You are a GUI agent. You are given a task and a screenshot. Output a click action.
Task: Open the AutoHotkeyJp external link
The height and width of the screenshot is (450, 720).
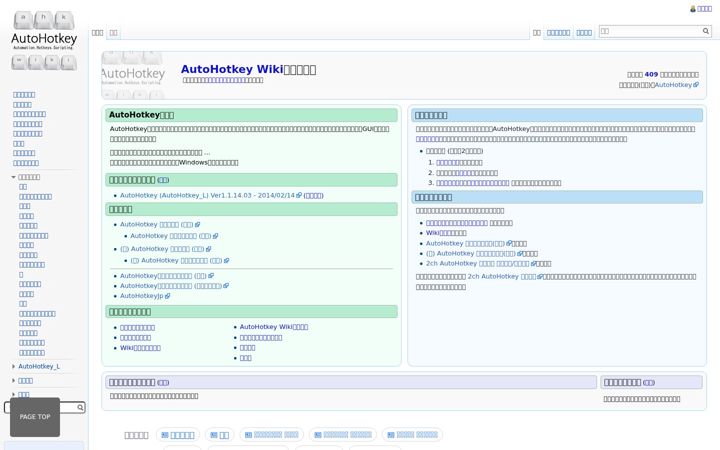coord(141,296)
